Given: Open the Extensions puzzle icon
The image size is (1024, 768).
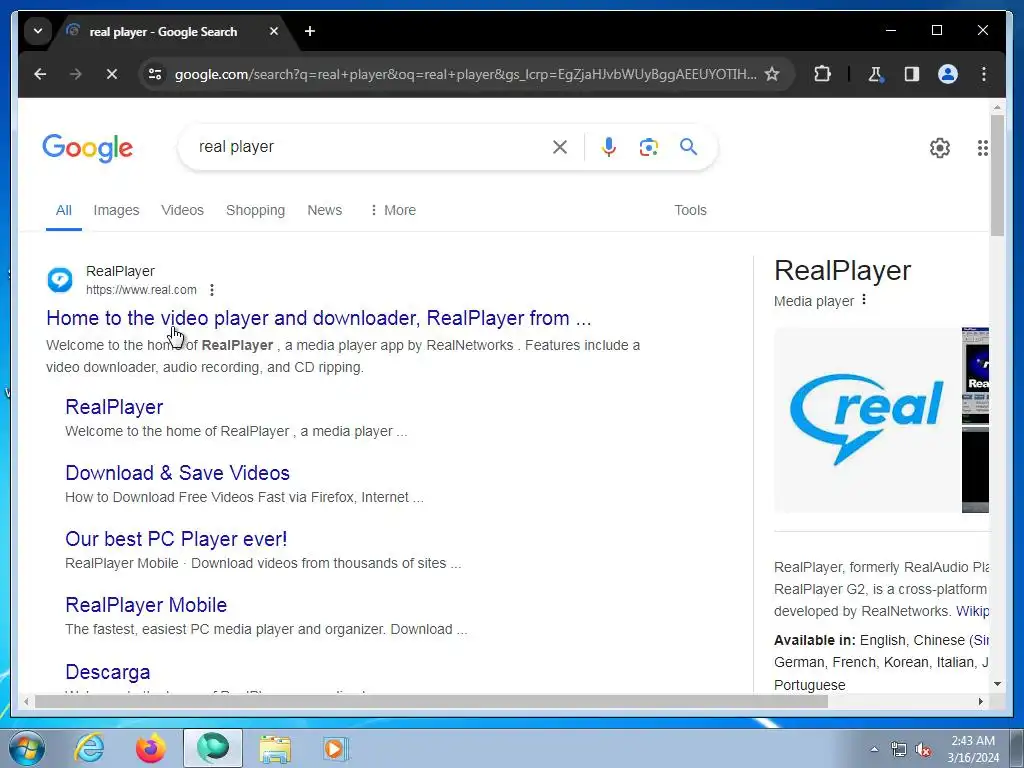Looking at the screenshot, I should tap(822, 74).
